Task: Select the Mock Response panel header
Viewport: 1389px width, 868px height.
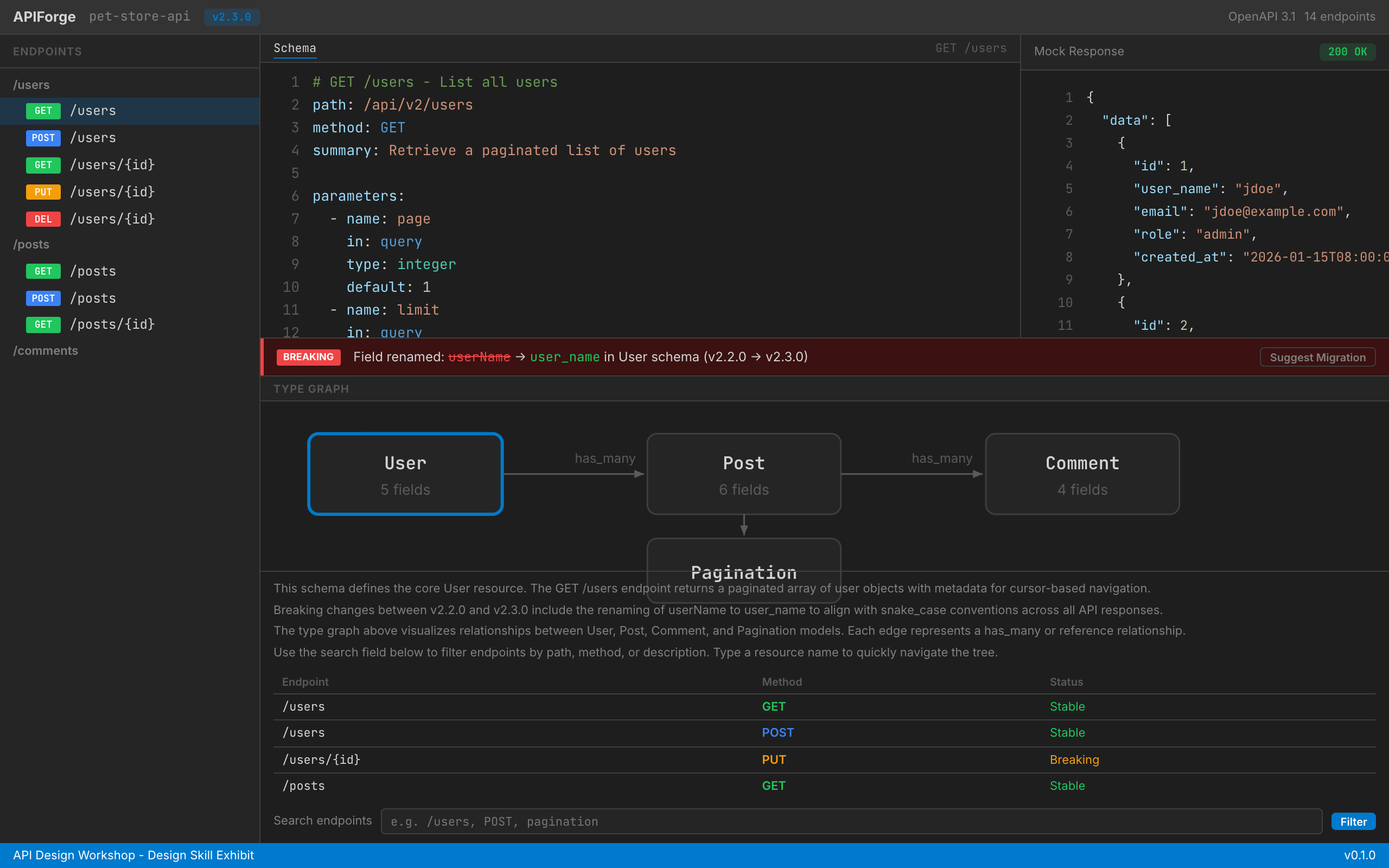Action: point(1079,51)
